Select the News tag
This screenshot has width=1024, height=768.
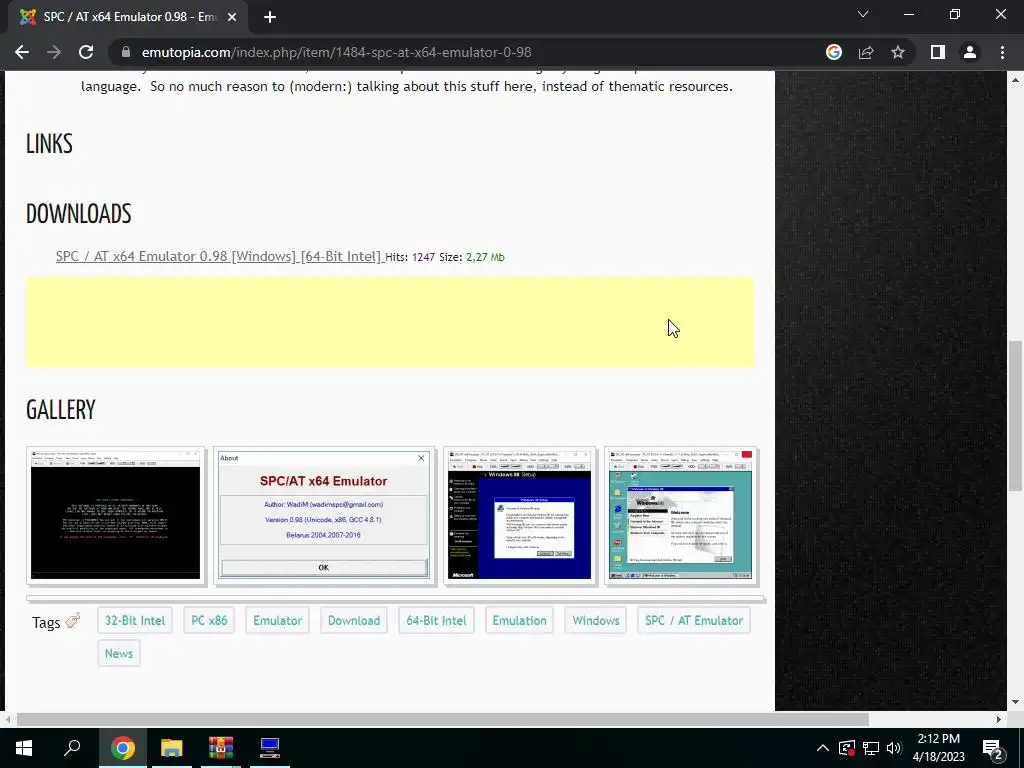[119, 653]
